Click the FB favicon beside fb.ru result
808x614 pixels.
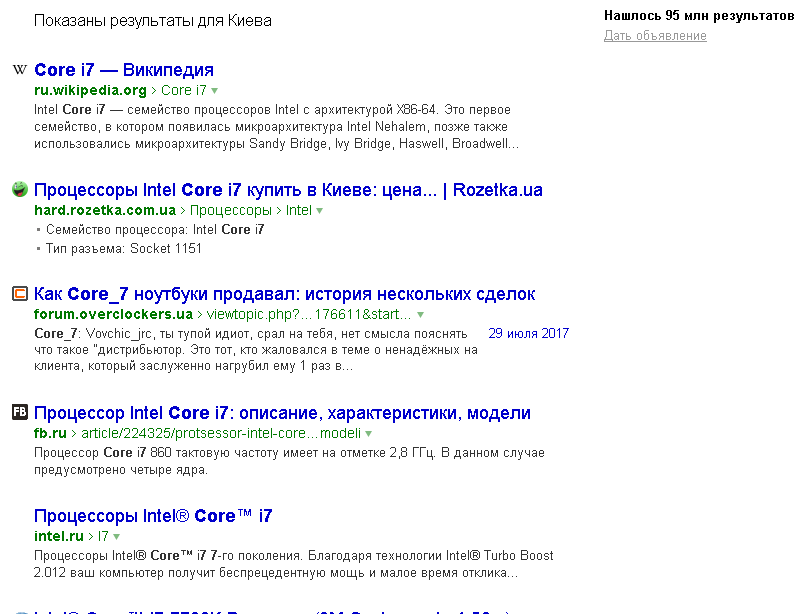(20, 412)
